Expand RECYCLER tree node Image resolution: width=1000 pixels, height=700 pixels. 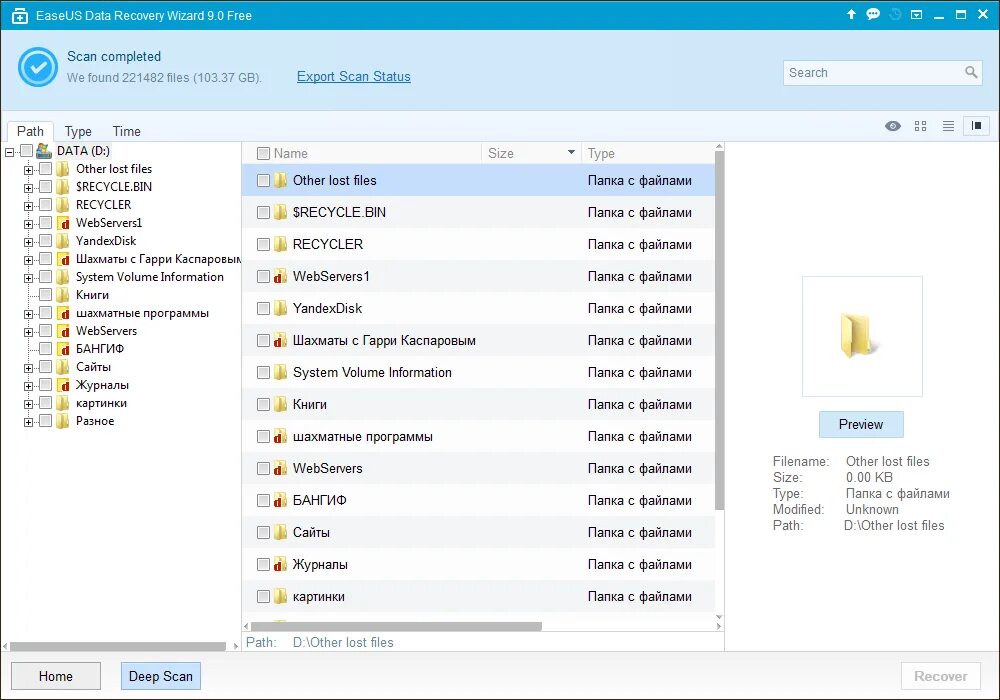point(28,206)
